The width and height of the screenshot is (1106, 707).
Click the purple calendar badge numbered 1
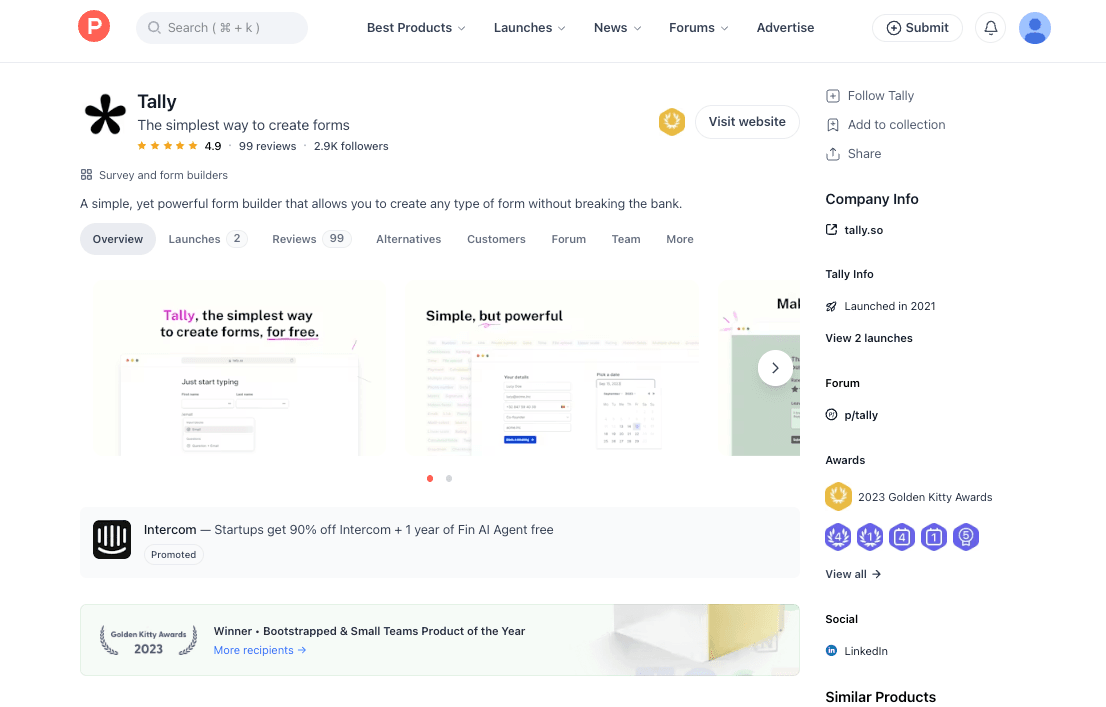pos(933,537)
